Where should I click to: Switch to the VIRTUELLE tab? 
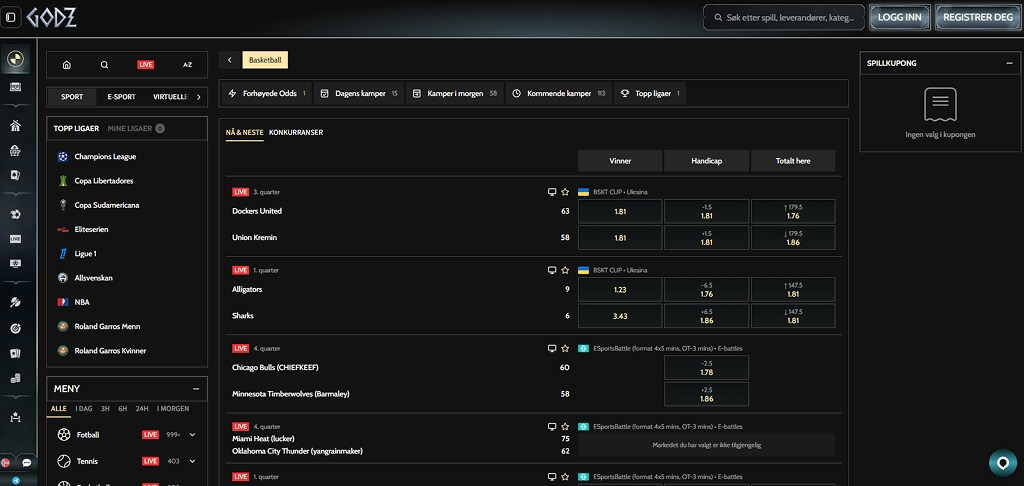(170, 97)
